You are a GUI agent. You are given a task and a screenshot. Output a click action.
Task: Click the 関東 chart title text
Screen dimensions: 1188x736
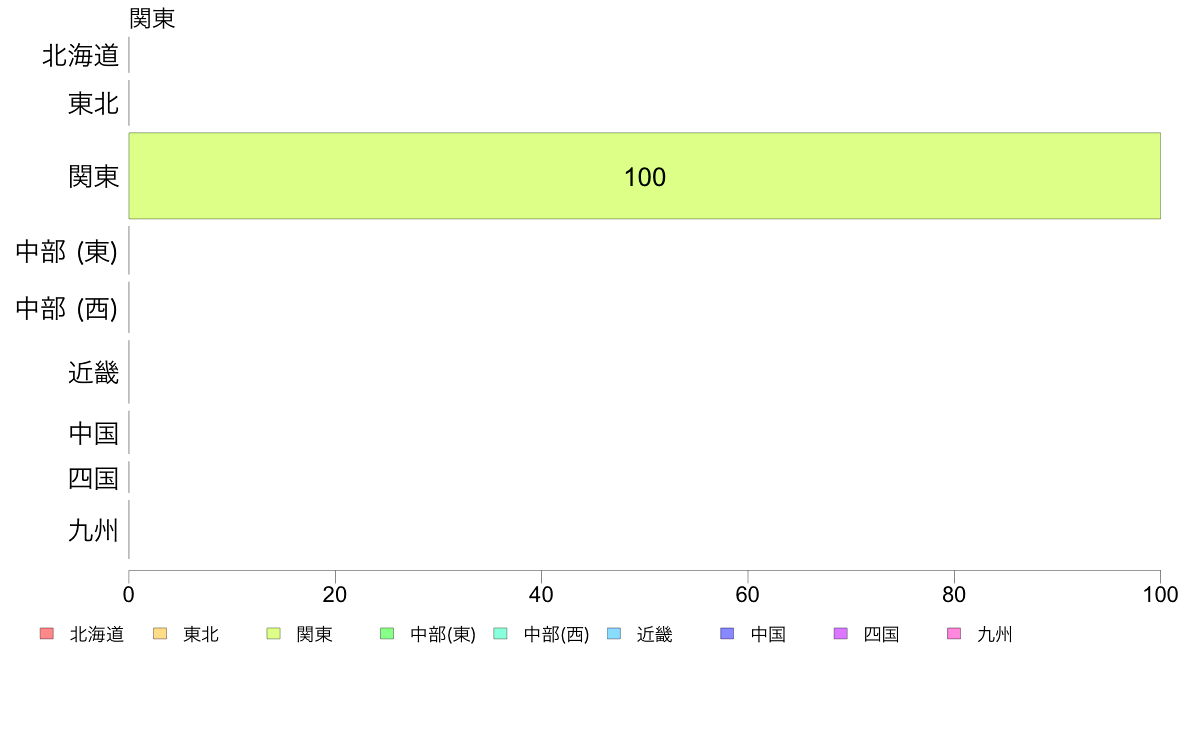pos(152,18)
